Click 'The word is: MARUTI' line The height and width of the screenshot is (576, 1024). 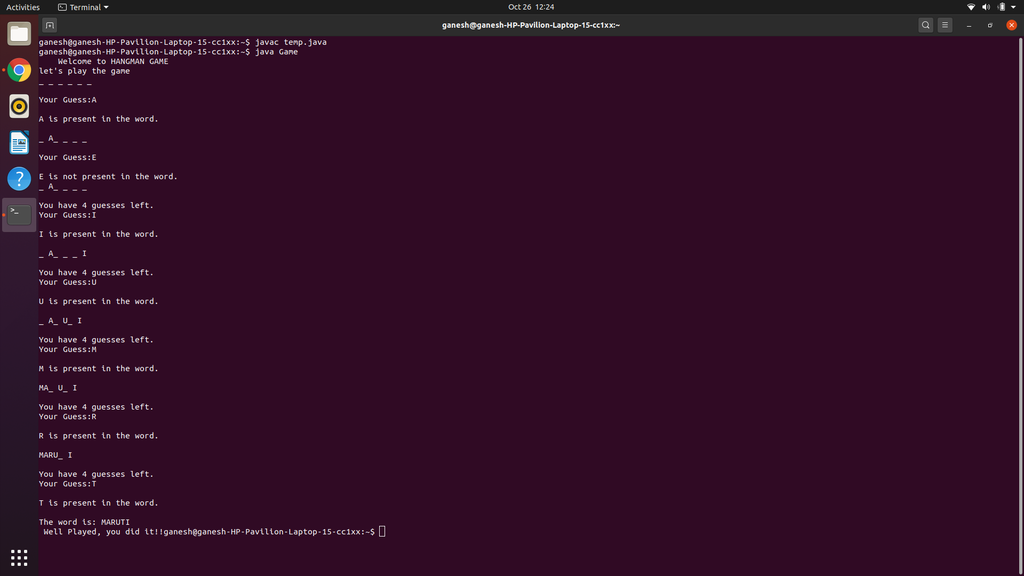[x=84, y=522]
